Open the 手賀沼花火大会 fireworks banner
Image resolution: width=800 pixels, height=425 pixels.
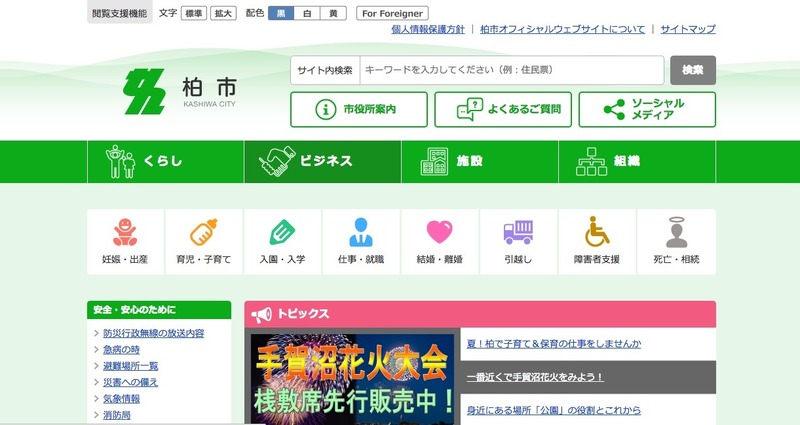point(351,378)
